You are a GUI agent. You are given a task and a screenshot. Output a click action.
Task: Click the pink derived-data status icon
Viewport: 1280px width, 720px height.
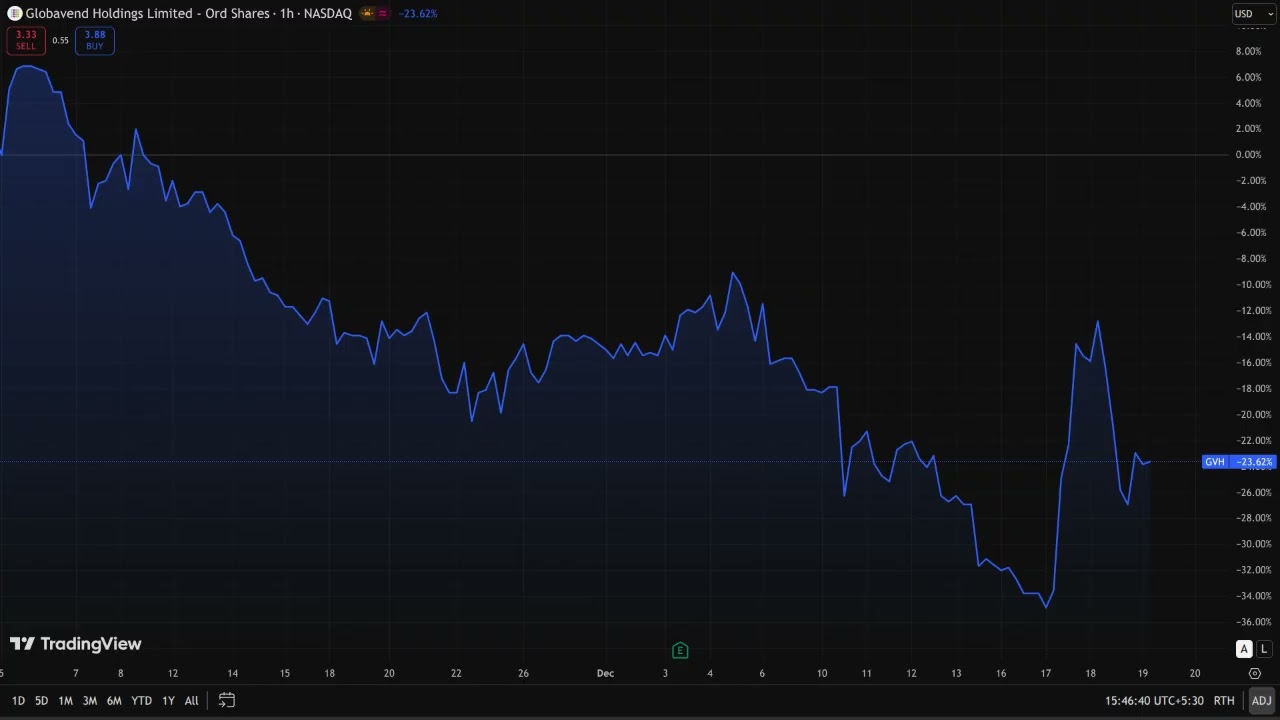click(x=383, y=13)
